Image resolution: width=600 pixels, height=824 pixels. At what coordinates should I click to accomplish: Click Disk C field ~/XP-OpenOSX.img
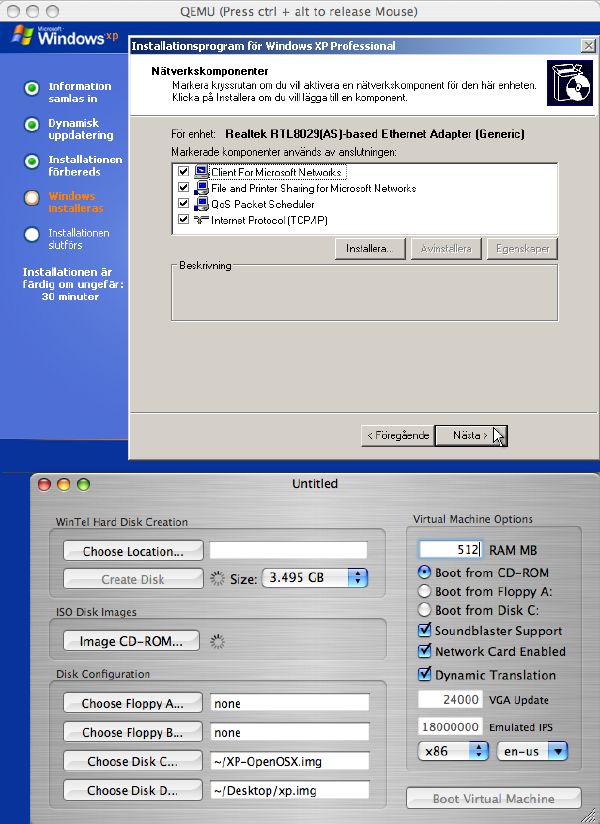point(290,761)
